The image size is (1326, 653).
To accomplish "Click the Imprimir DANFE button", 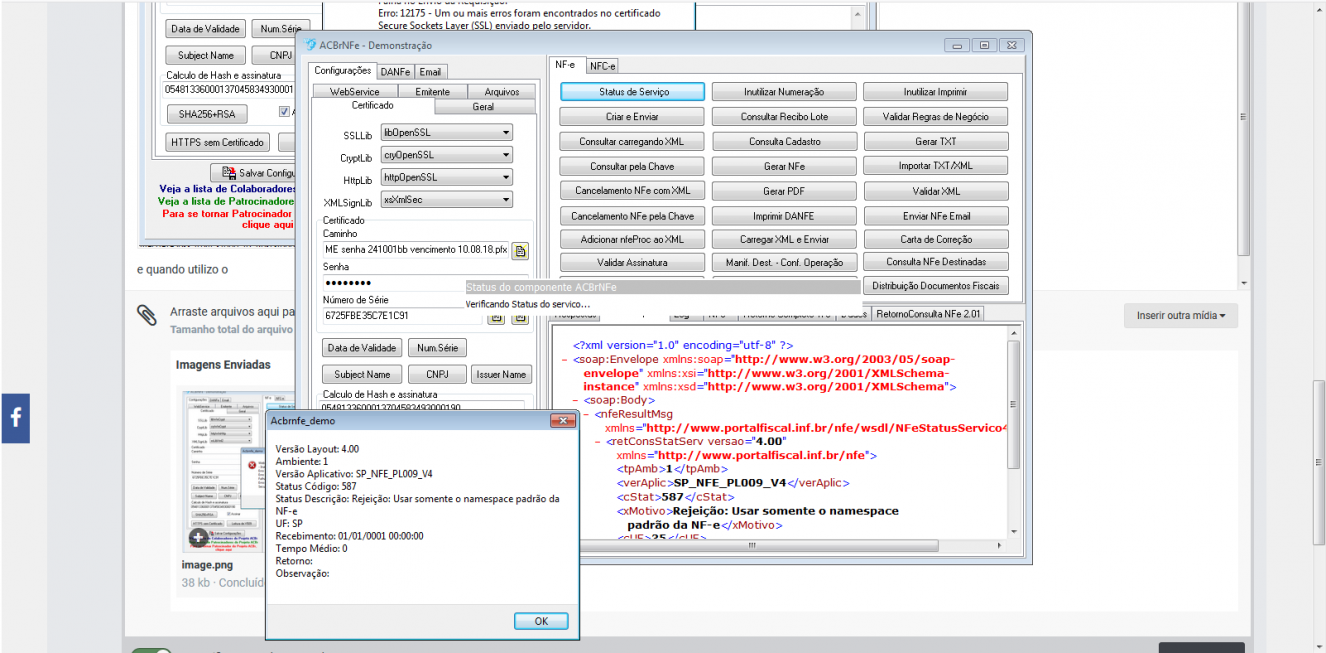I will (784, 216).
